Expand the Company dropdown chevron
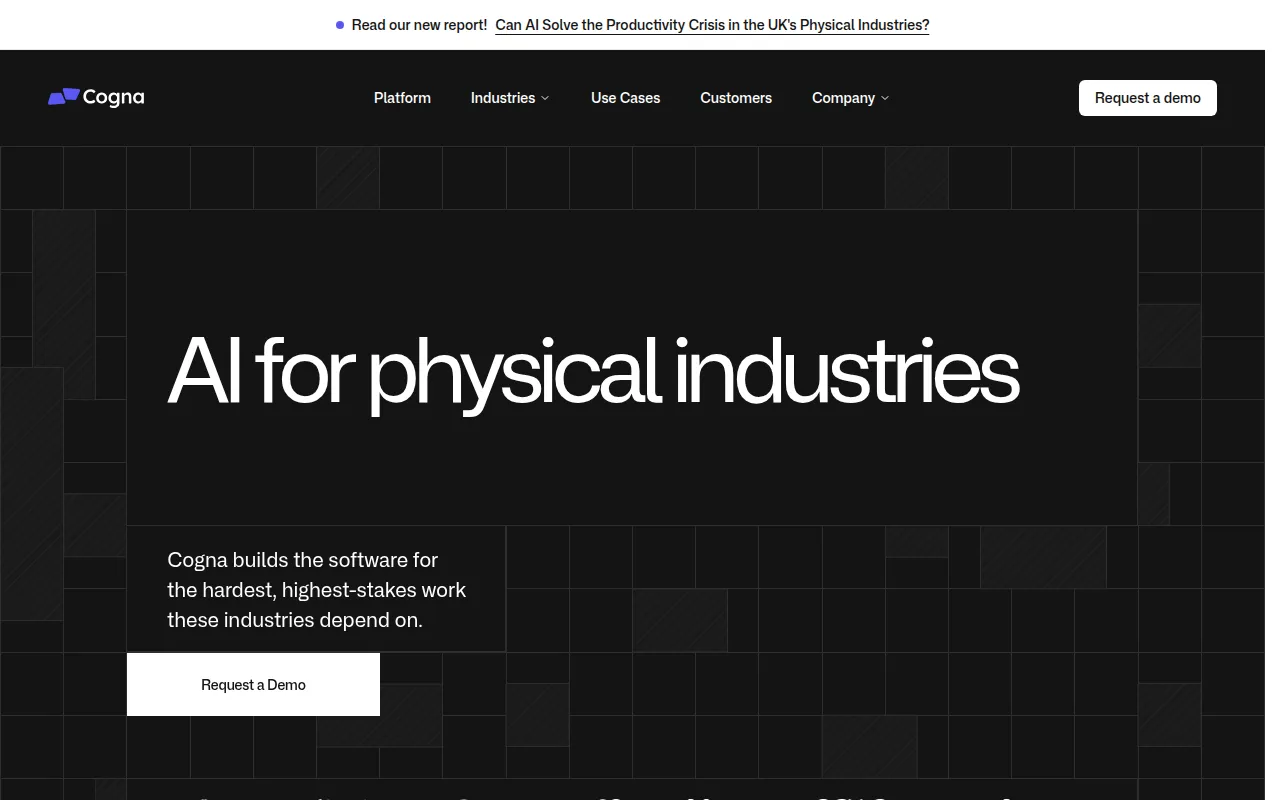 pyautogui.click(x=885, y=98)
